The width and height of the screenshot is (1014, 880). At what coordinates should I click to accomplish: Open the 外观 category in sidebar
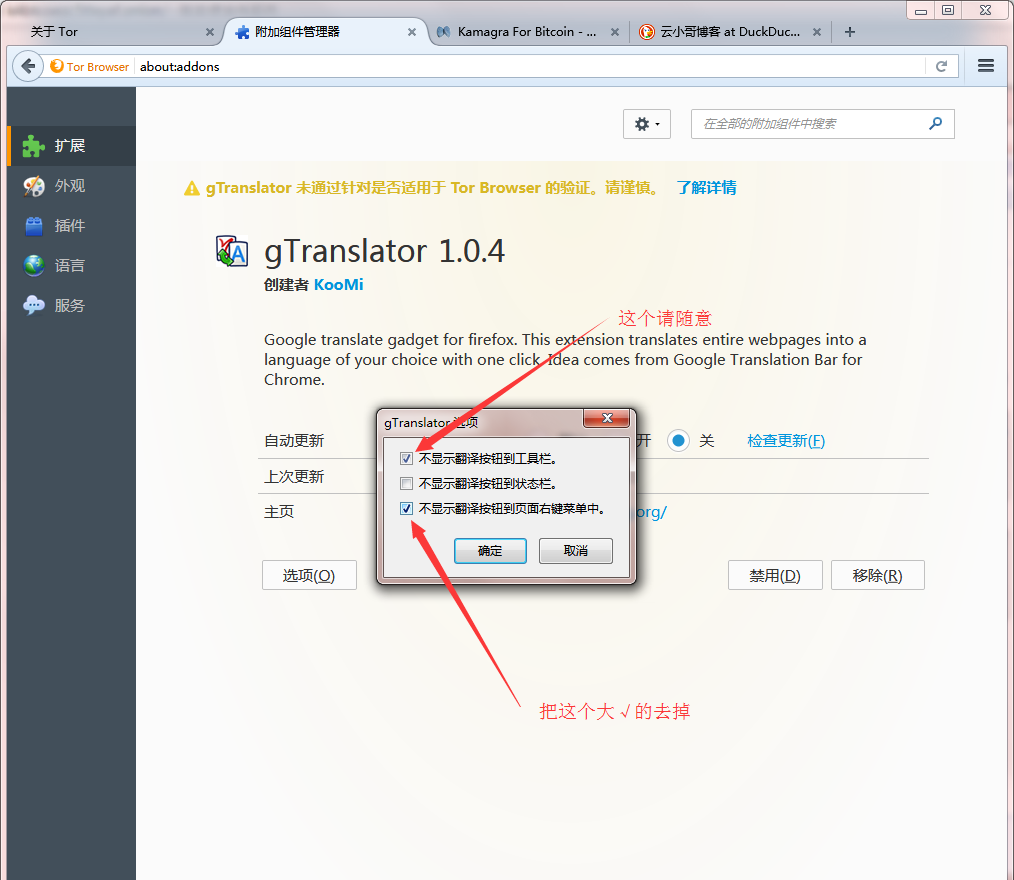pos(71,186)
